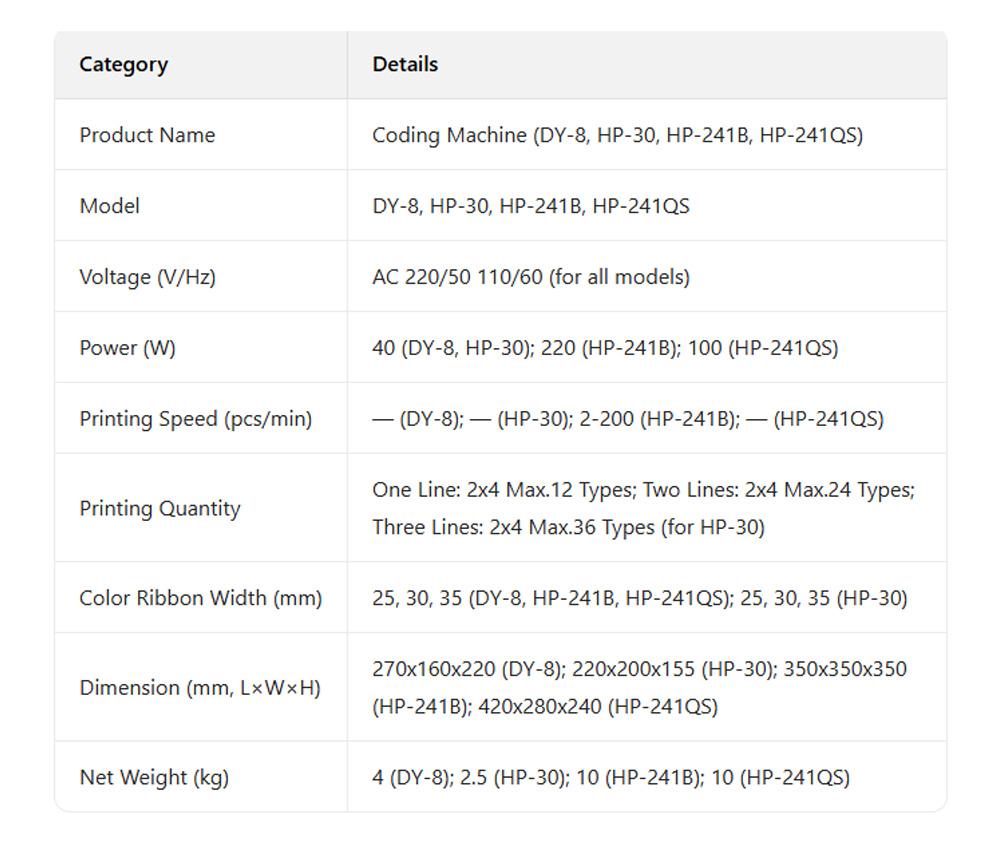Click the net weight values starting 4 (DY-8)
This screenshot has width=1000, height=849.
610,777
